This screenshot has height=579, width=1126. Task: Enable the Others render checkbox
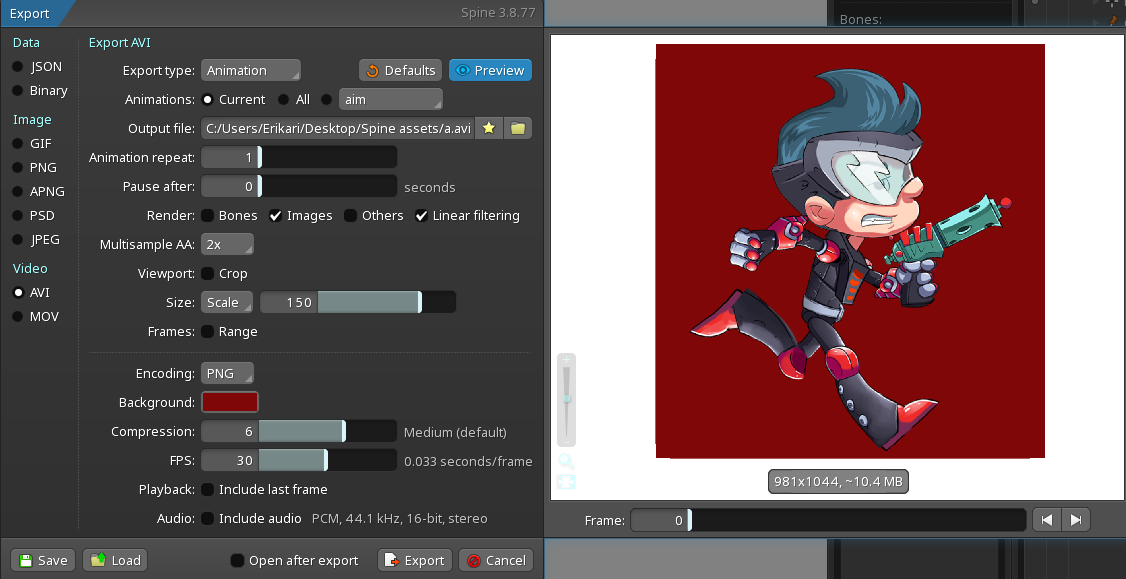pyautogui.click(x=350, y=216)
